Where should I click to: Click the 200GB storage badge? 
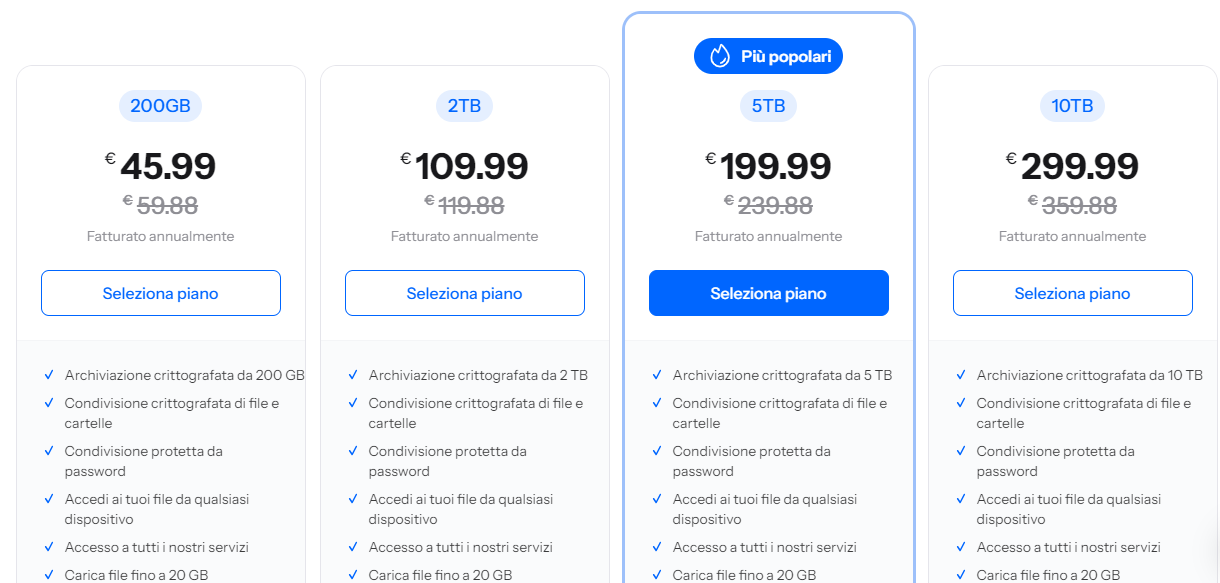click(x=160, y=106)
